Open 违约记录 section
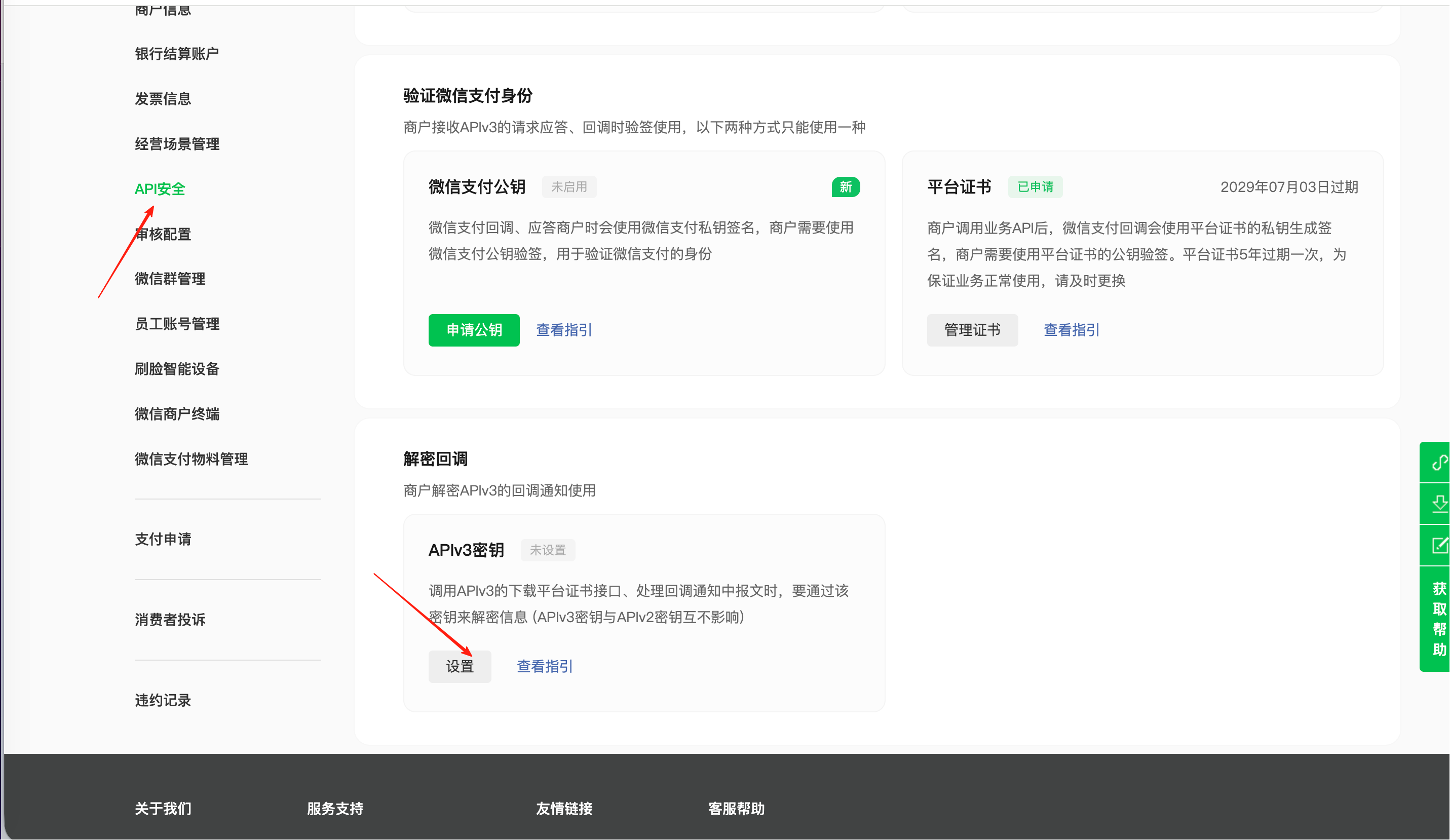 [x=163, y=700]
